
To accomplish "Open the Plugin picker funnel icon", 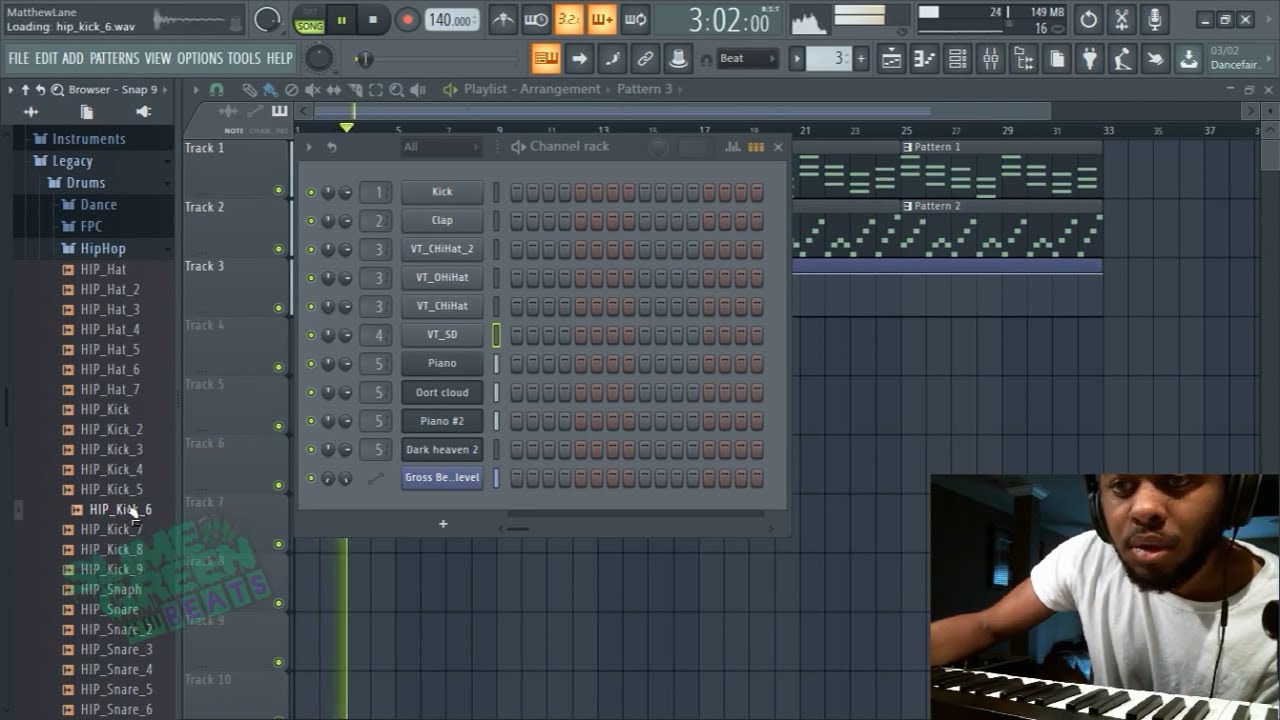I will [1089, 59].
